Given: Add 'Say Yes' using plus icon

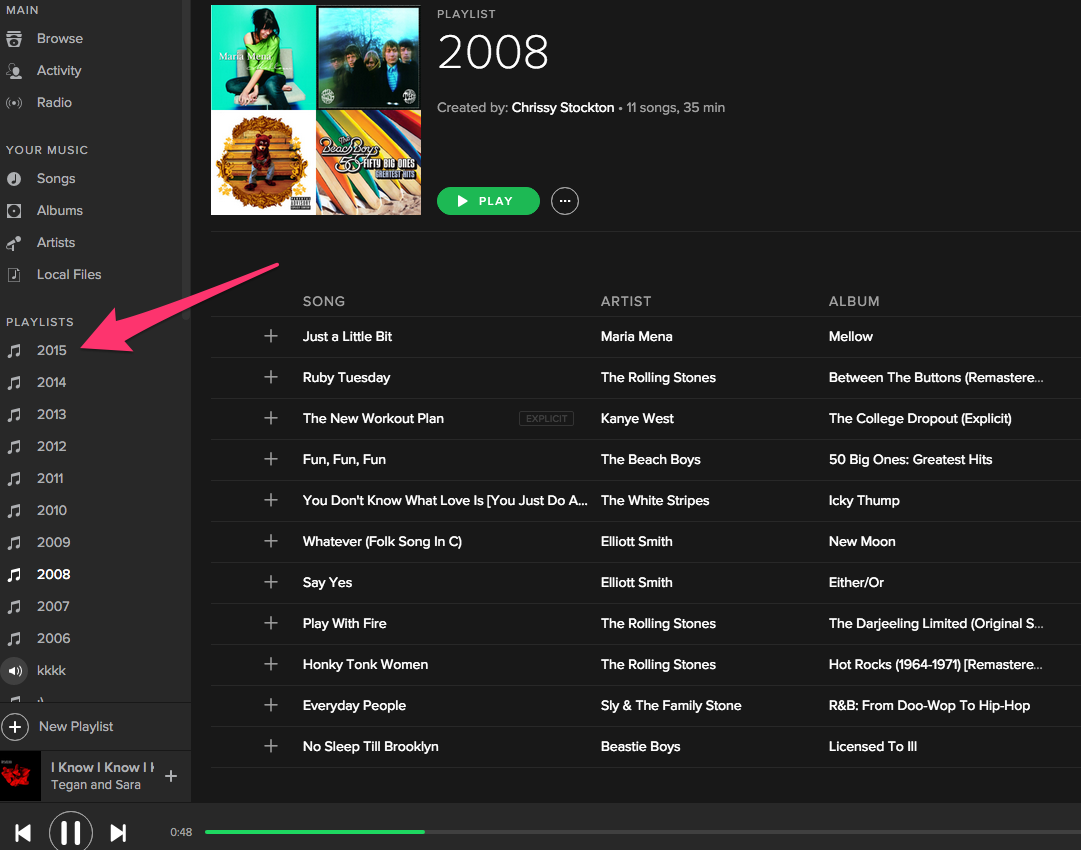Looking at the screenshot, I should tap(271, 583).
